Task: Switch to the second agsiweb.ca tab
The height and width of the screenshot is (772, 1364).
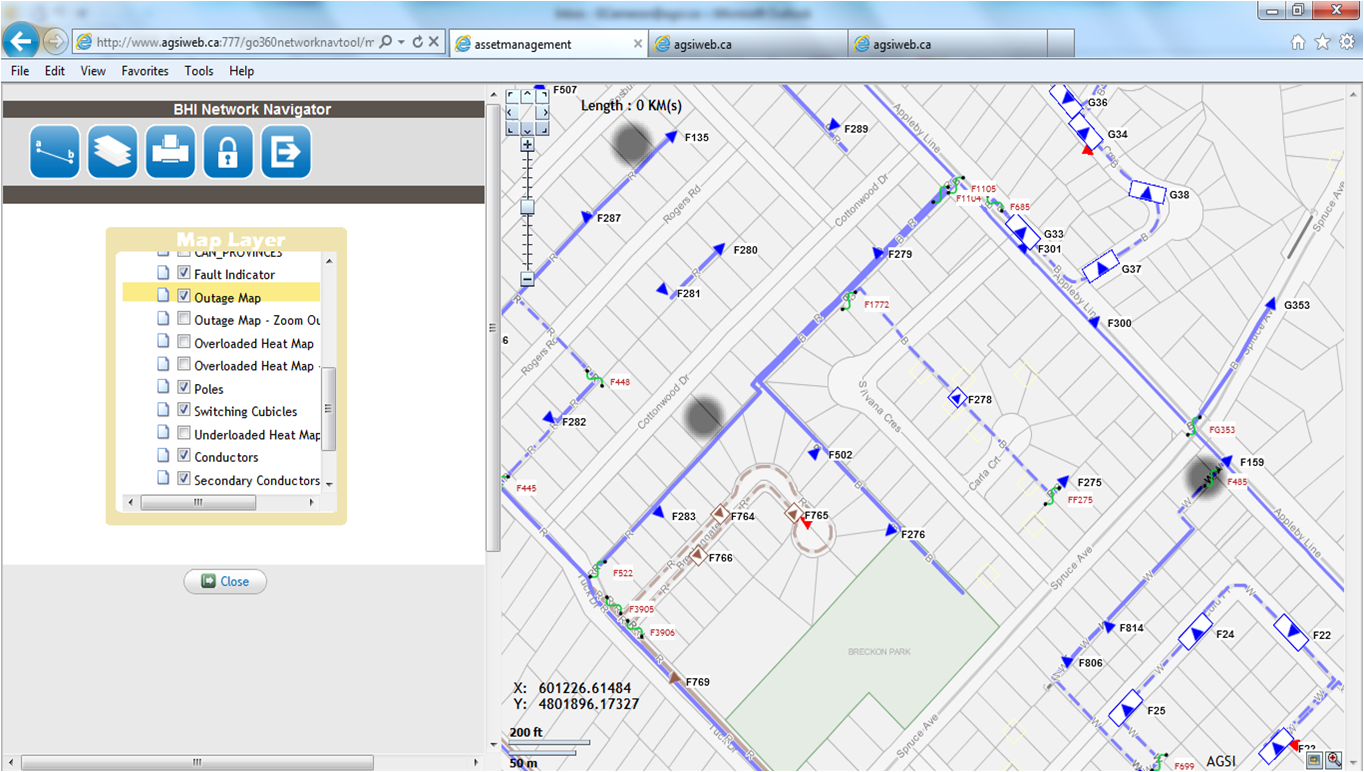Action: 748,44
